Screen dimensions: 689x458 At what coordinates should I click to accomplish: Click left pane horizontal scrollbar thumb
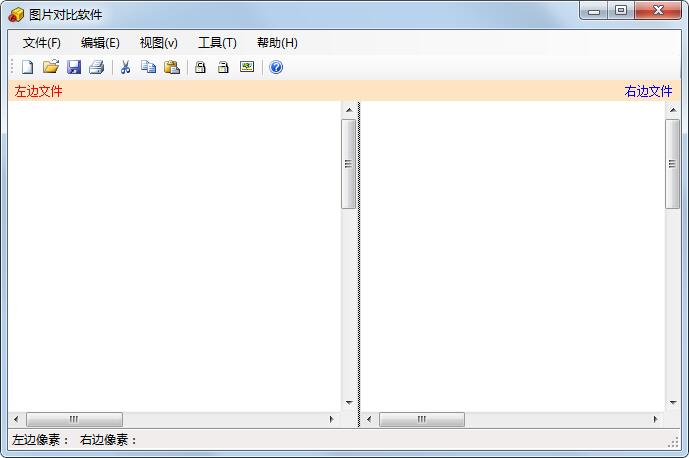pyautogui.click(x=74, y=419)
